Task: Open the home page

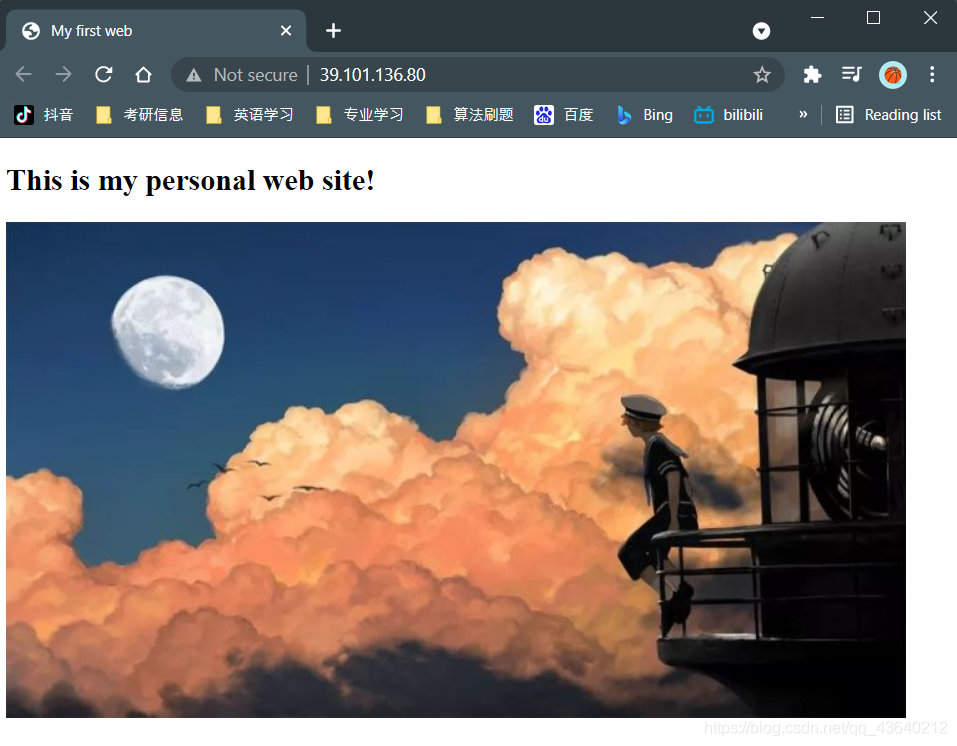Action: [143, 74]
